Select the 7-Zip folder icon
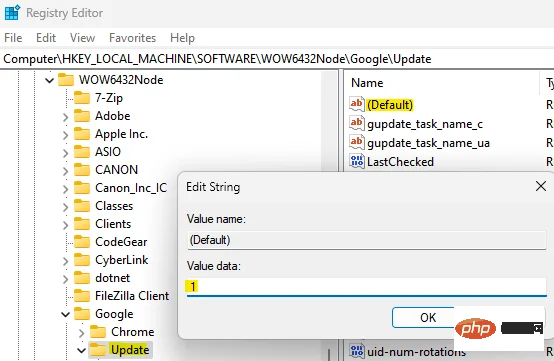554x361 pixels. tap(82, 97)
